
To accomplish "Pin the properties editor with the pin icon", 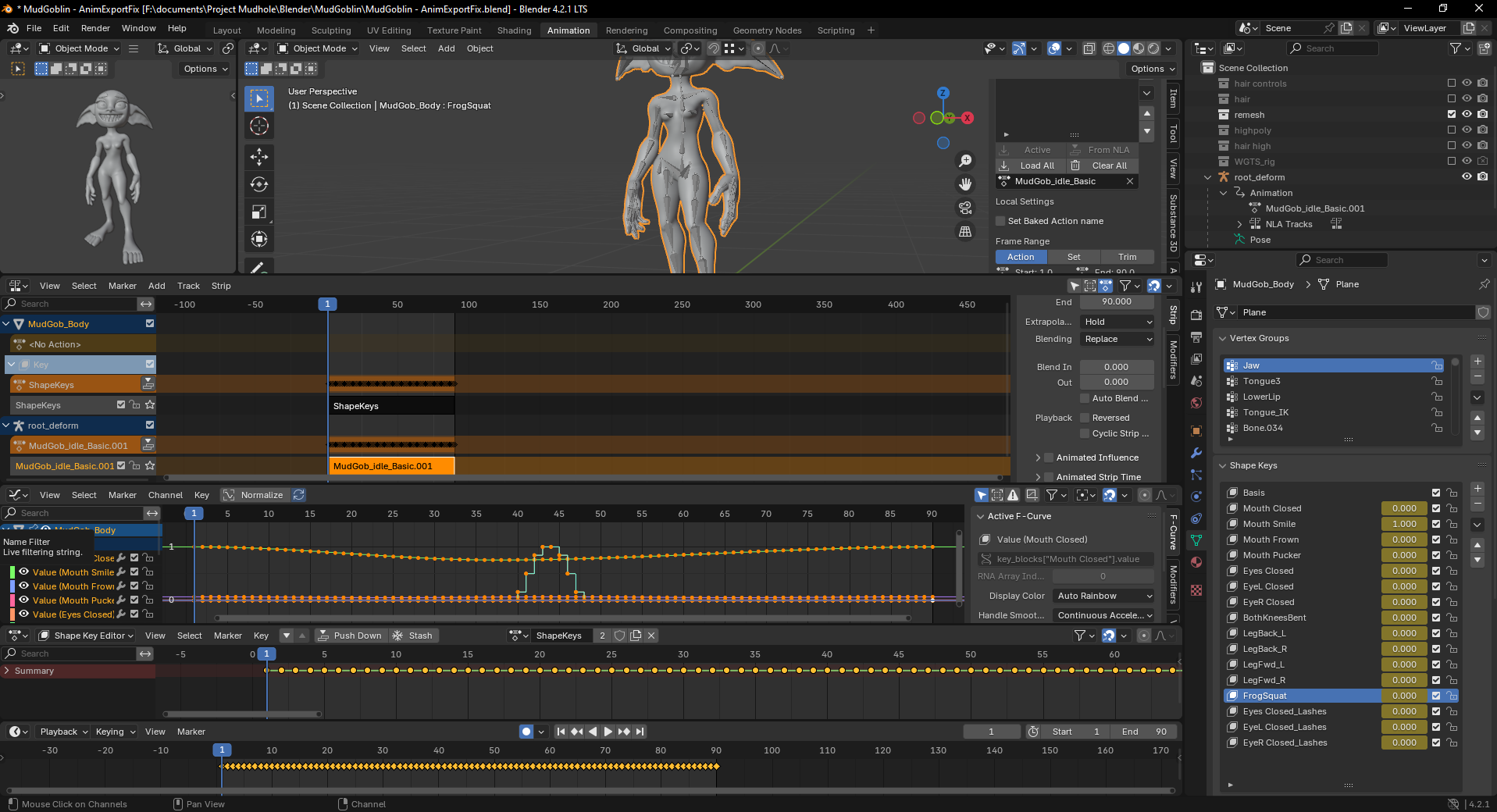I will [1484, 284].
